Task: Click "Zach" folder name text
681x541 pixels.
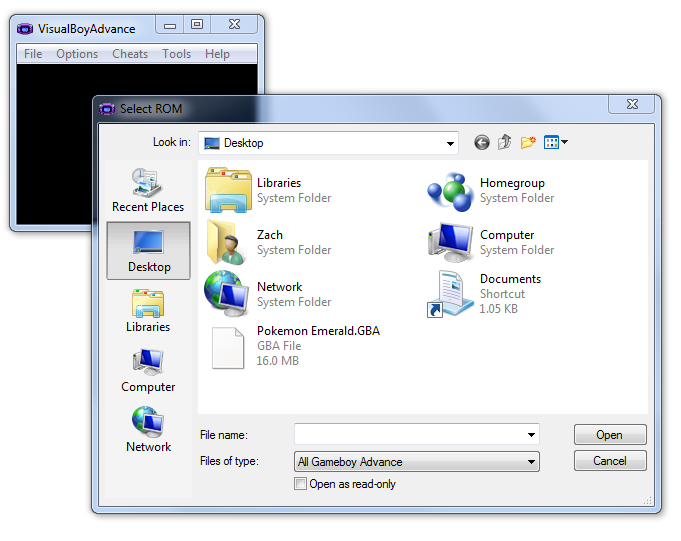Action: pos(270,235)
